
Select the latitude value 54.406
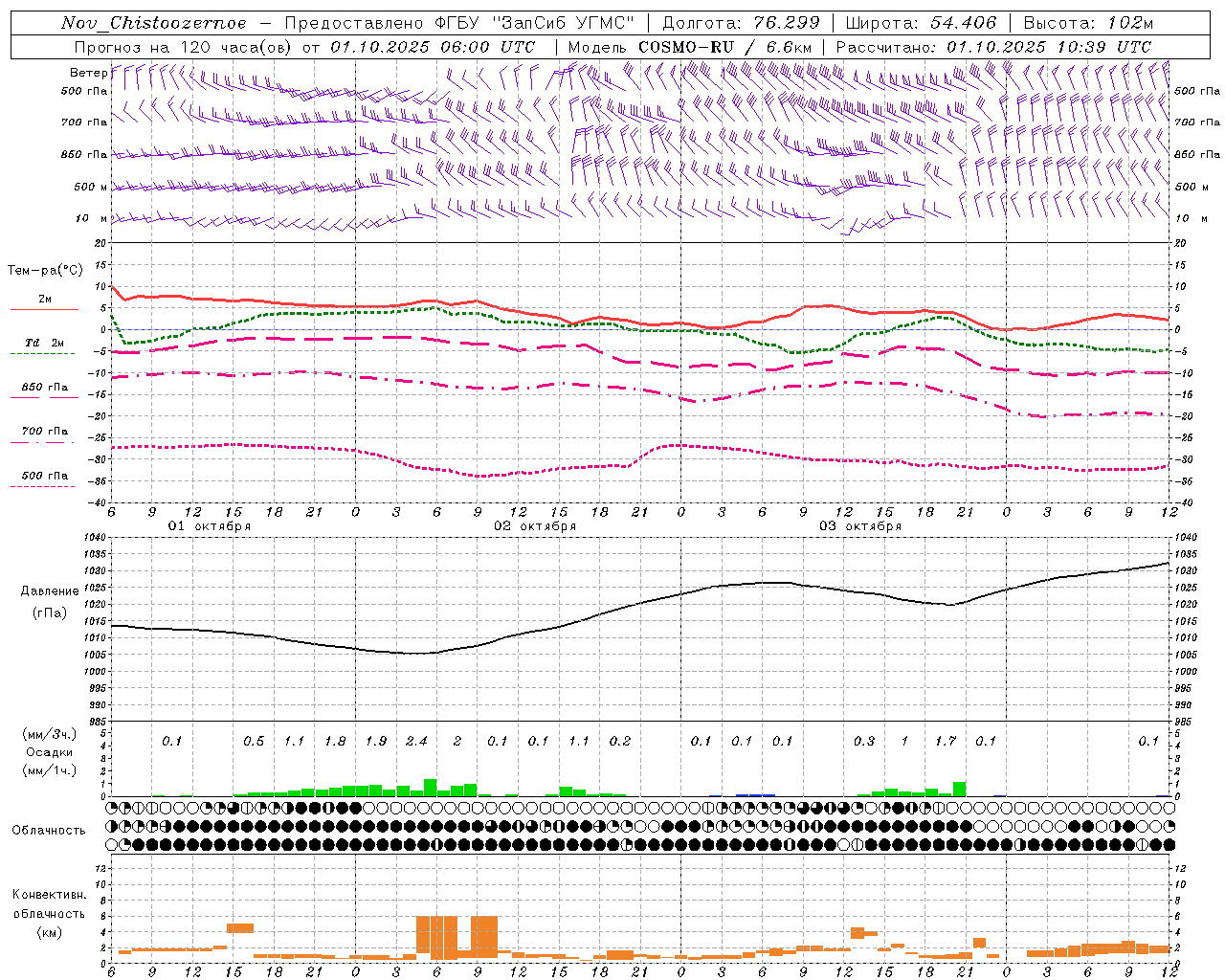(963, 23)
